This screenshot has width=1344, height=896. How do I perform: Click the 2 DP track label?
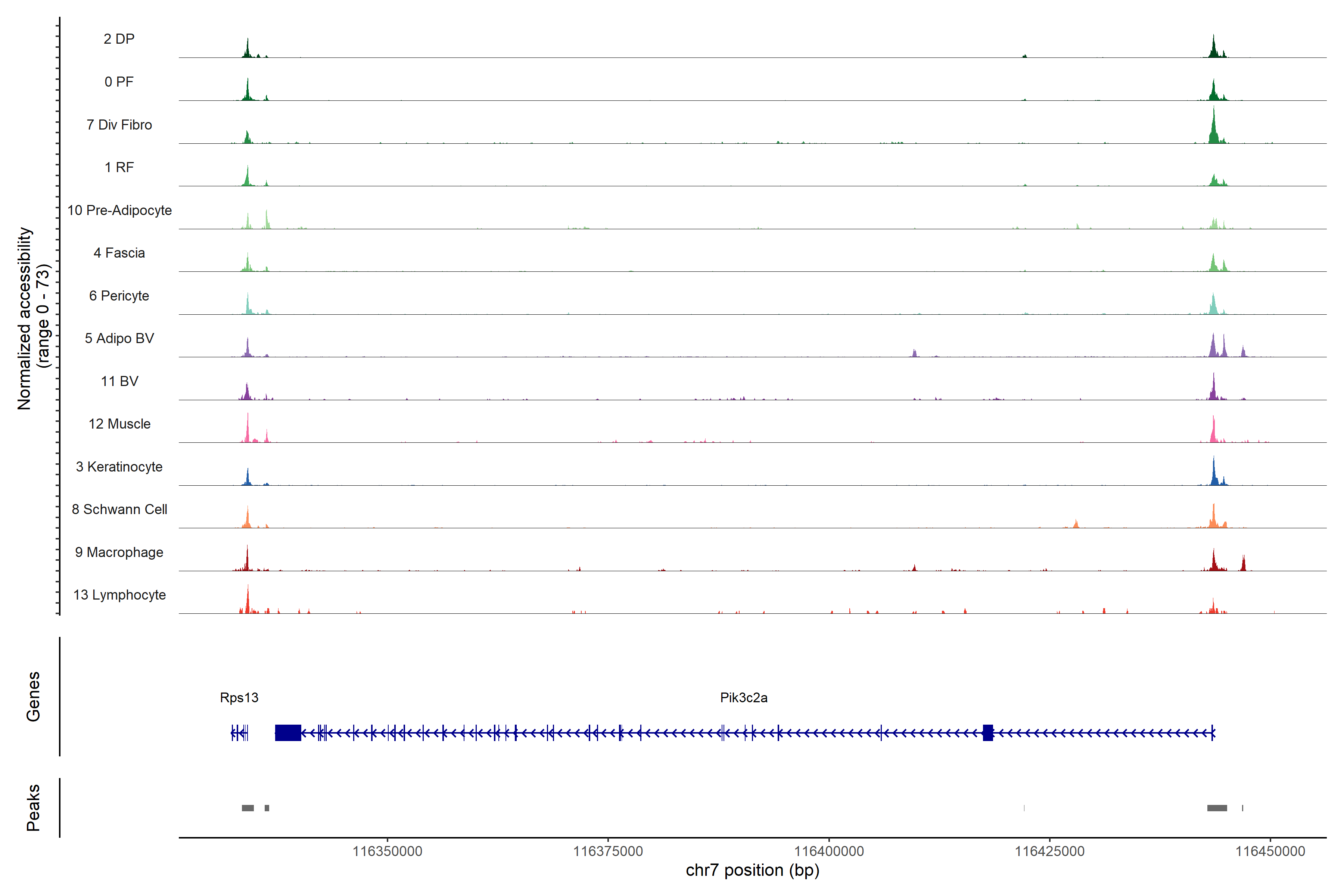119,39
